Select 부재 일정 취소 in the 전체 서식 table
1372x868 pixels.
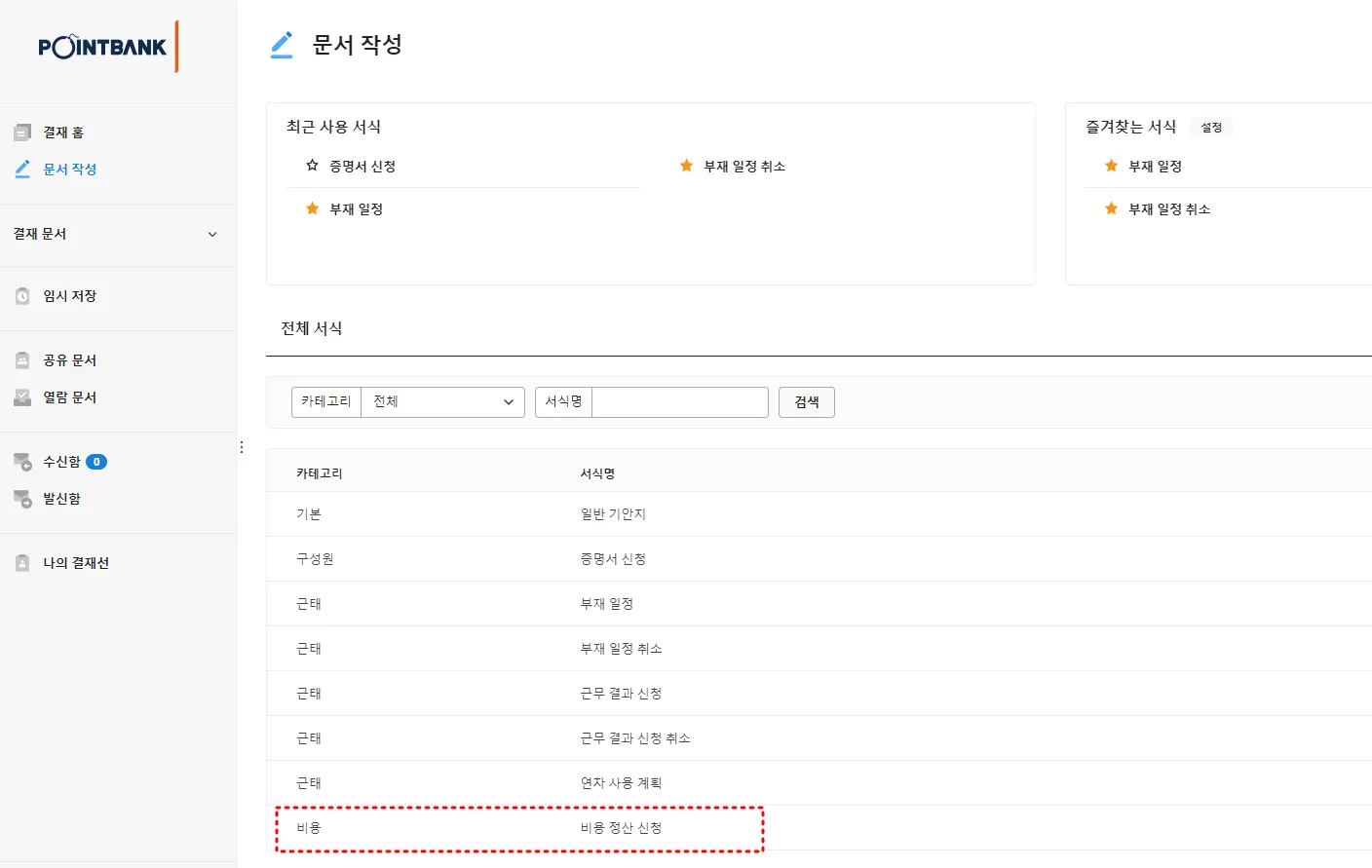click(621, 649)
